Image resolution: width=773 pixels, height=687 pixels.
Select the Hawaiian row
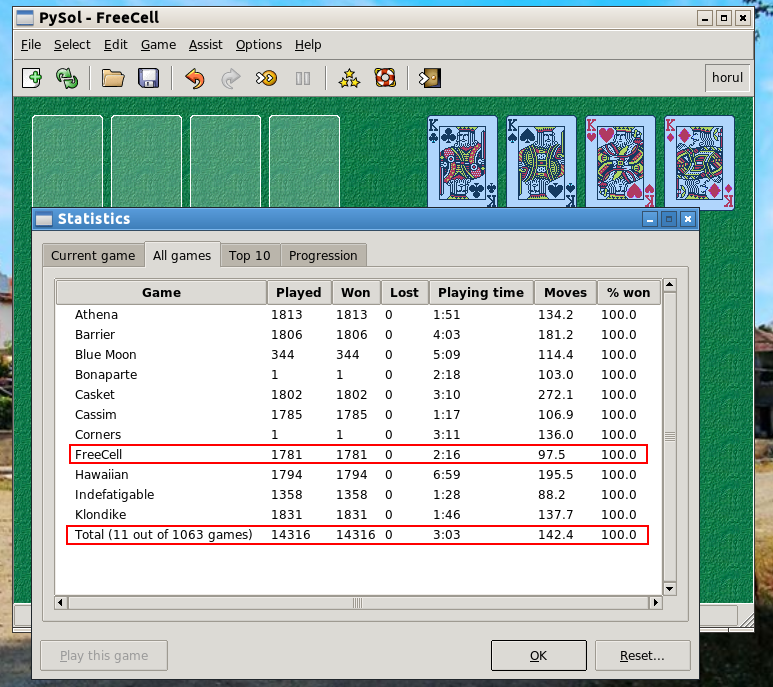(358, 475)
